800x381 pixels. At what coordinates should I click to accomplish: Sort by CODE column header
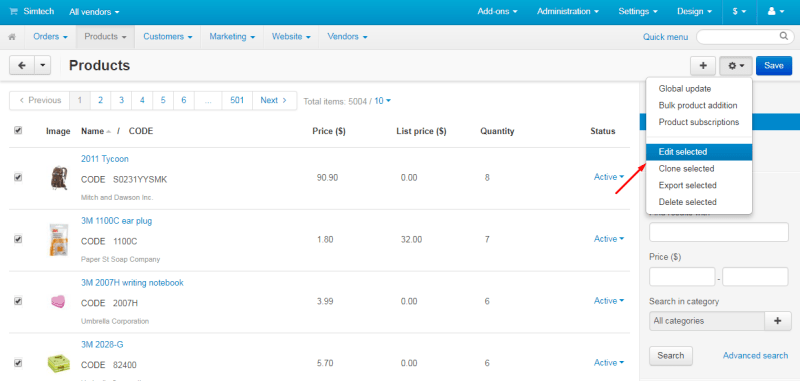point(141,131)
